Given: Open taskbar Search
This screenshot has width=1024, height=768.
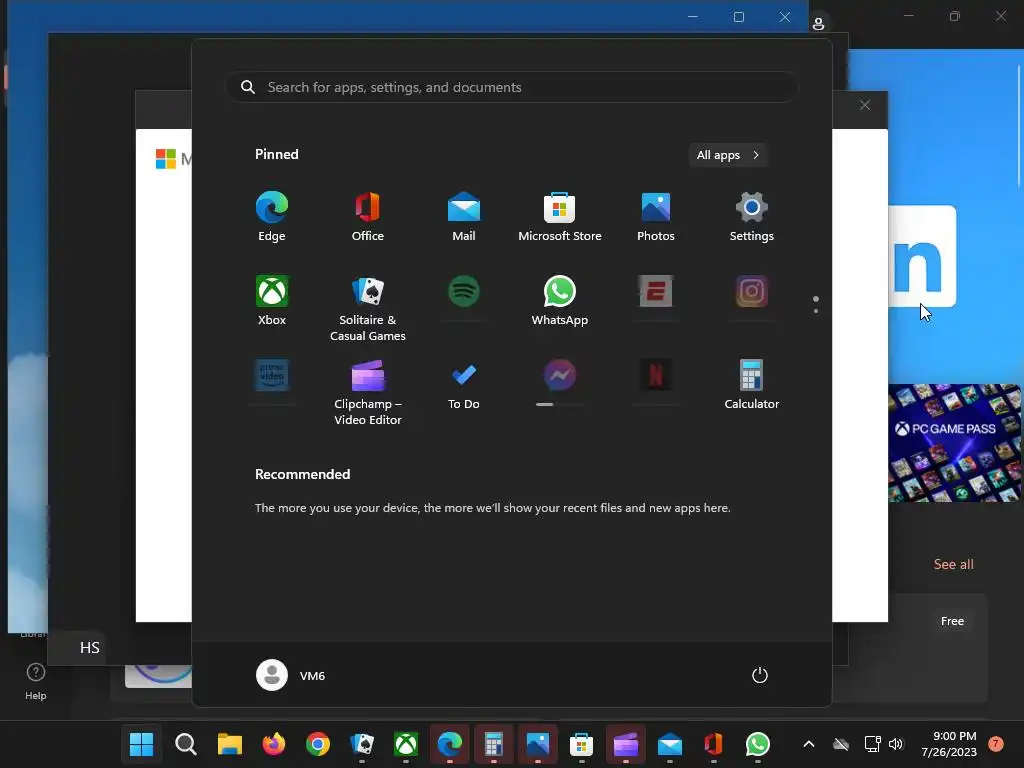Looking at the screenshot, I should click(x=185, y=744).
